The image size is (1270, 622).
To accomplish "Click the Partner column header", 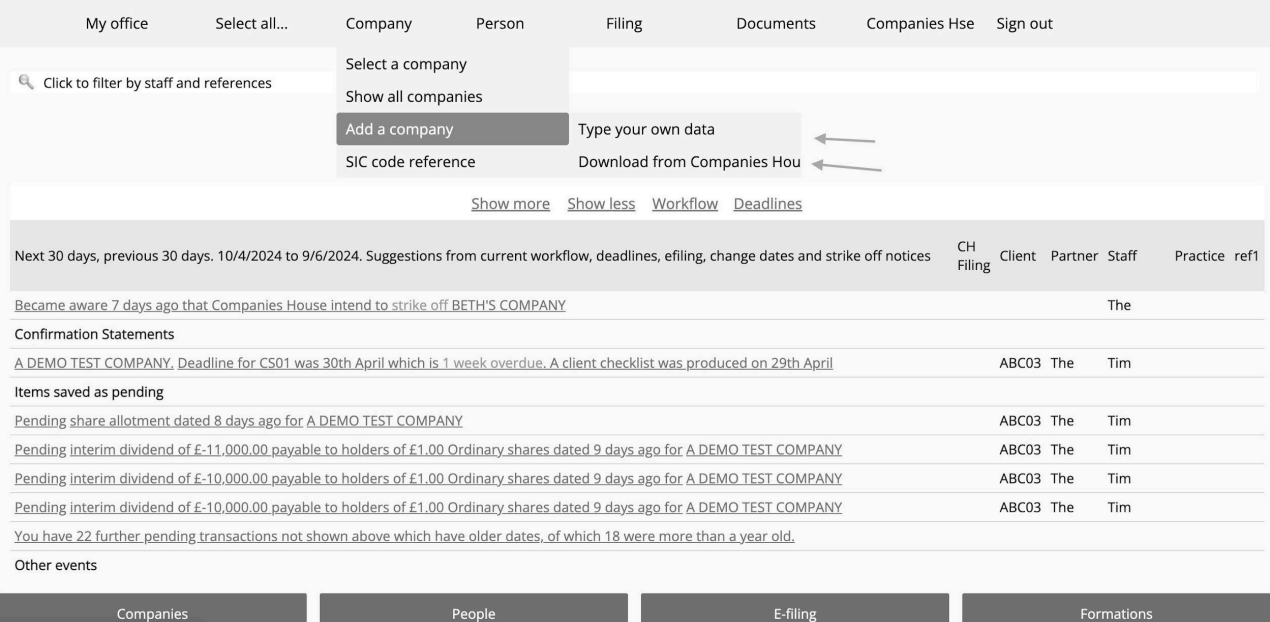I will [x=1074, y=256].
